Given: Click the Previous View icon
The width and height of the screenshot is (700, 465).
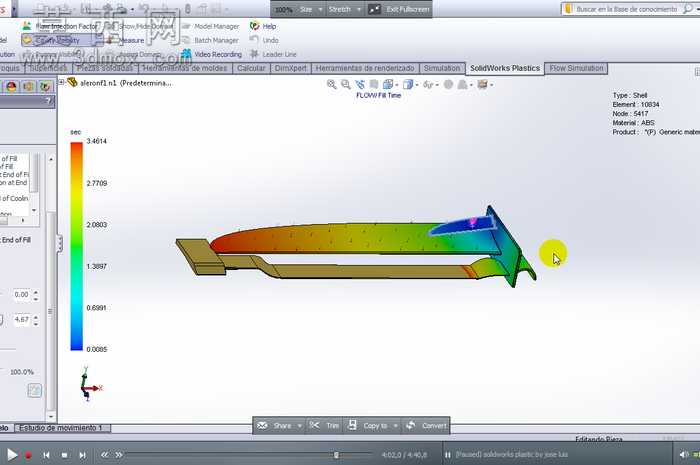Looking at the screenshot, I should click(x=360, y=84).
